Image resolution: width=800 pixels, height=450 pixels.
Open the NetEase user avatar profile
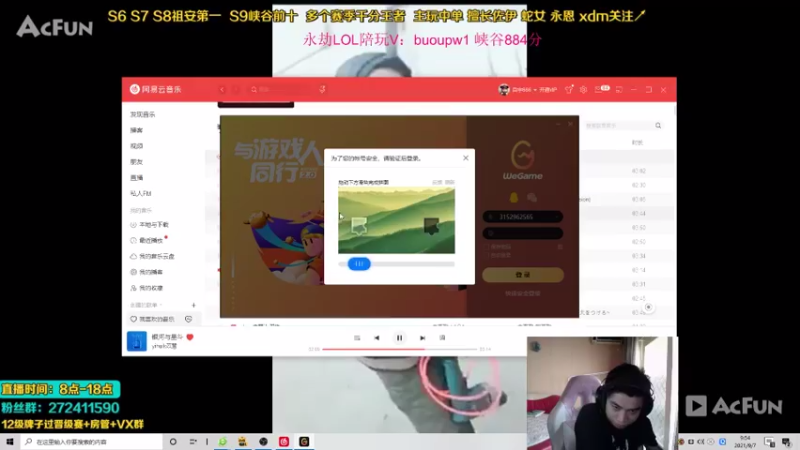[x=504, y=89]
